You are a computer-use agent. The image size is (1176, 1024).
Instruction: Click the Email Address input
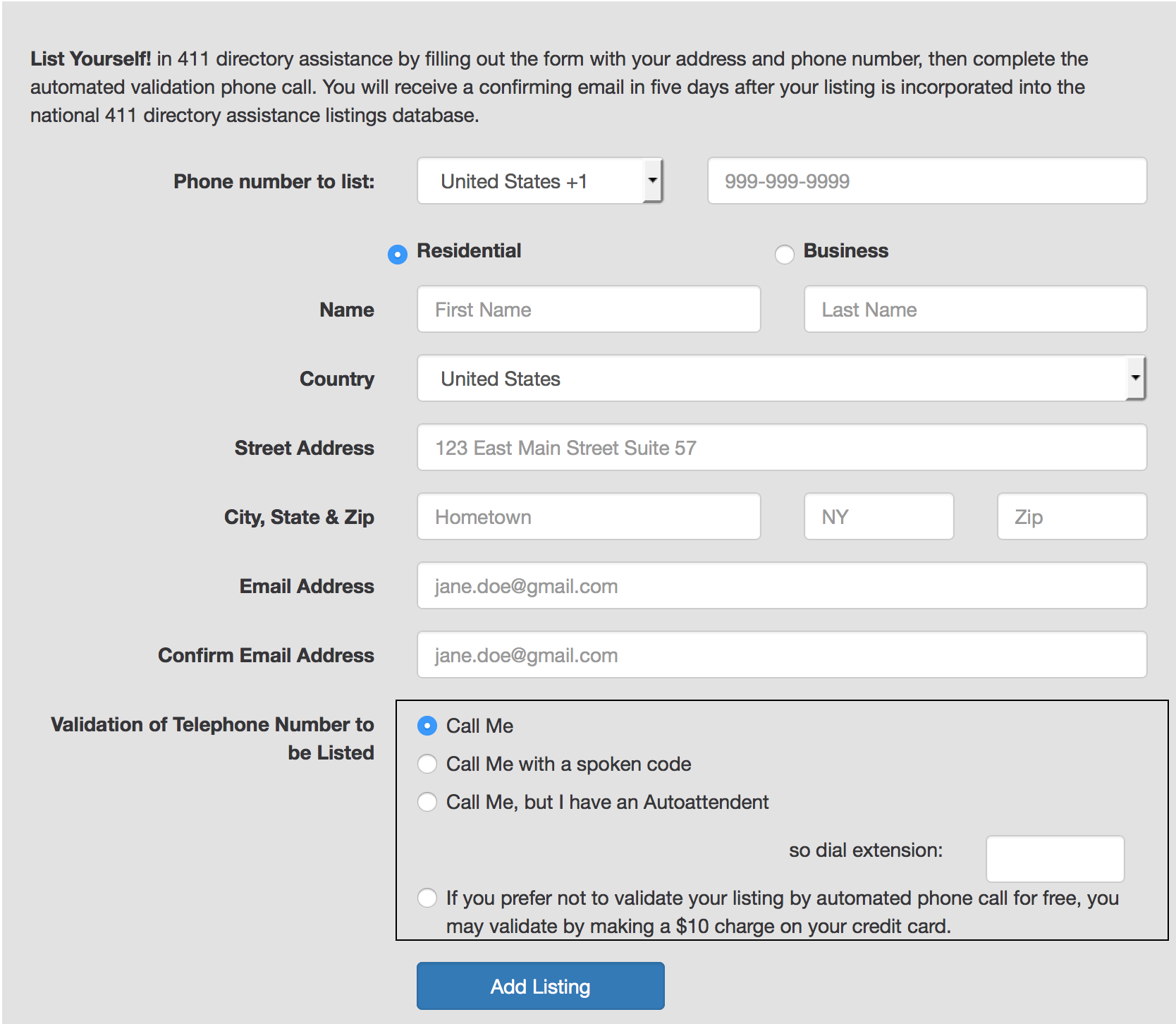(x=781, y=586)
